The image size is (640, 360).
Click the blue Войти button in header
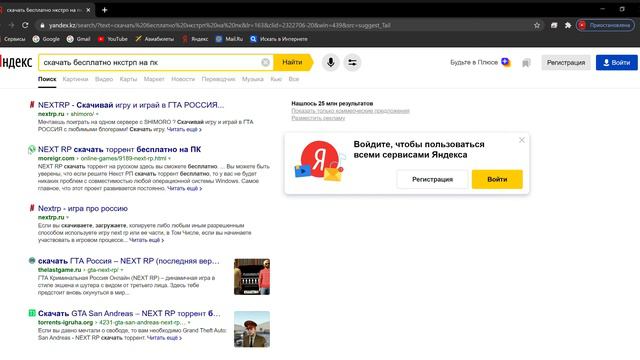pos(616,62)
